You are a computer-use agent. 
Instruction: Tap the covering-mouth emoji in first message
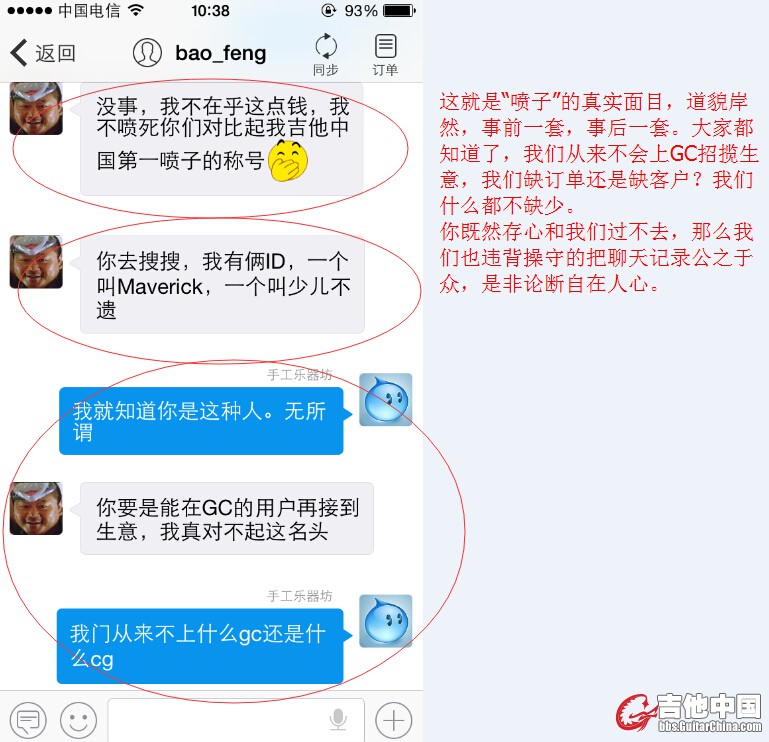pyautogui.click(x=288, y=160)
